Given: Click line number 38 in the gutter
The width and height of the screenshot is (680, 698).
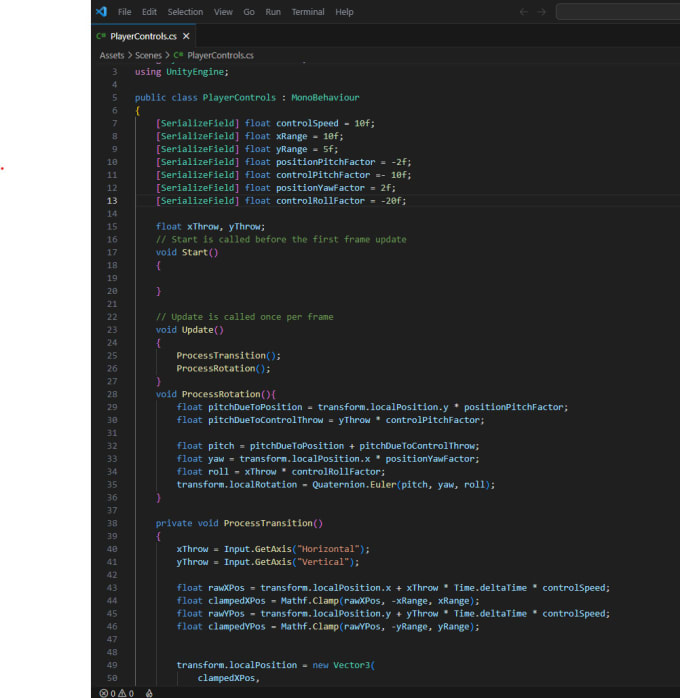Looking at the screenshot, I should 112,523.
